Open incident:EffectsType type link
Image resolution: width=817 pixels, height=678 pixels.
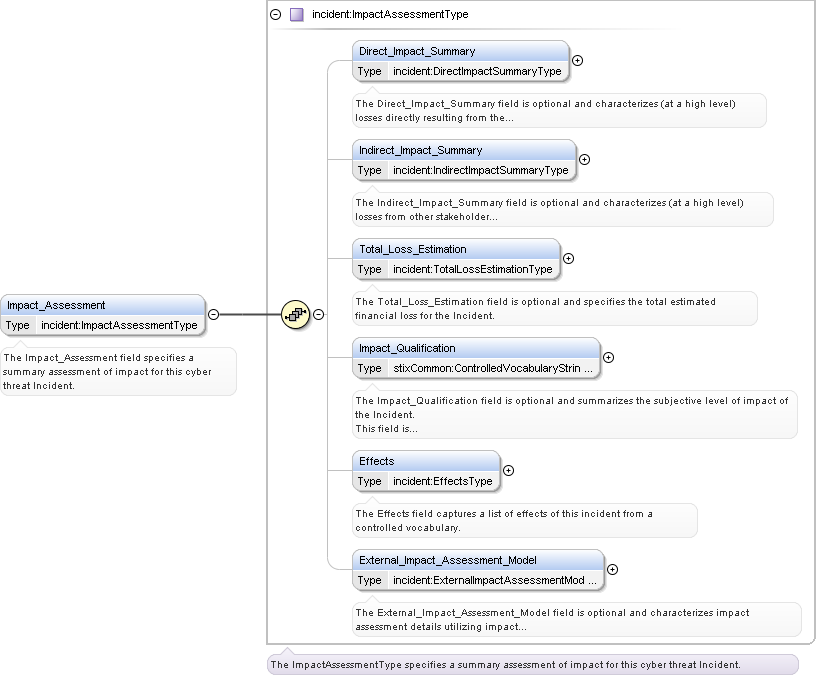[x=442, y=481]
